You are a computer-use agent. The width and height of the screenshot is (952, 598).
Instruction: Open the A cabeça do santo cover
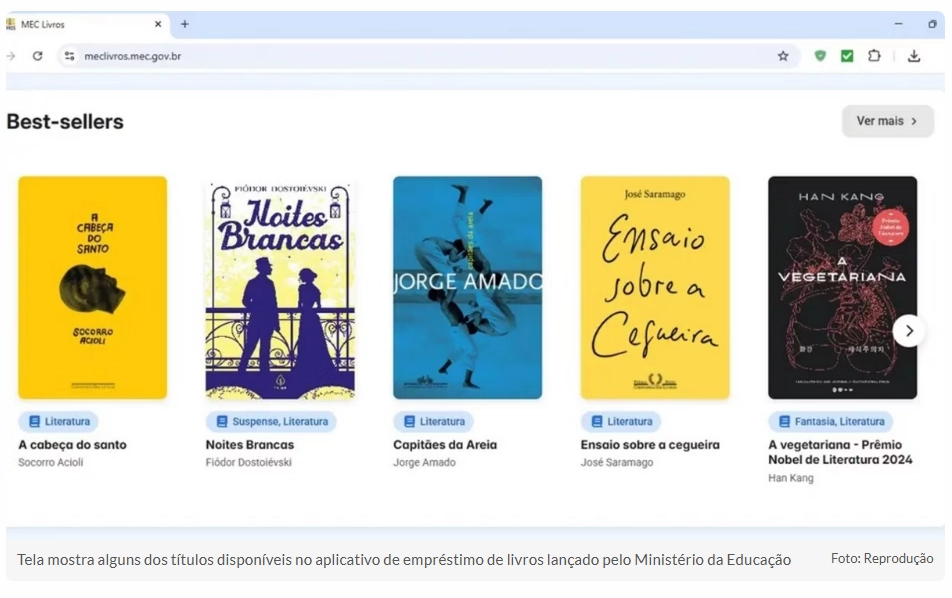92,288
